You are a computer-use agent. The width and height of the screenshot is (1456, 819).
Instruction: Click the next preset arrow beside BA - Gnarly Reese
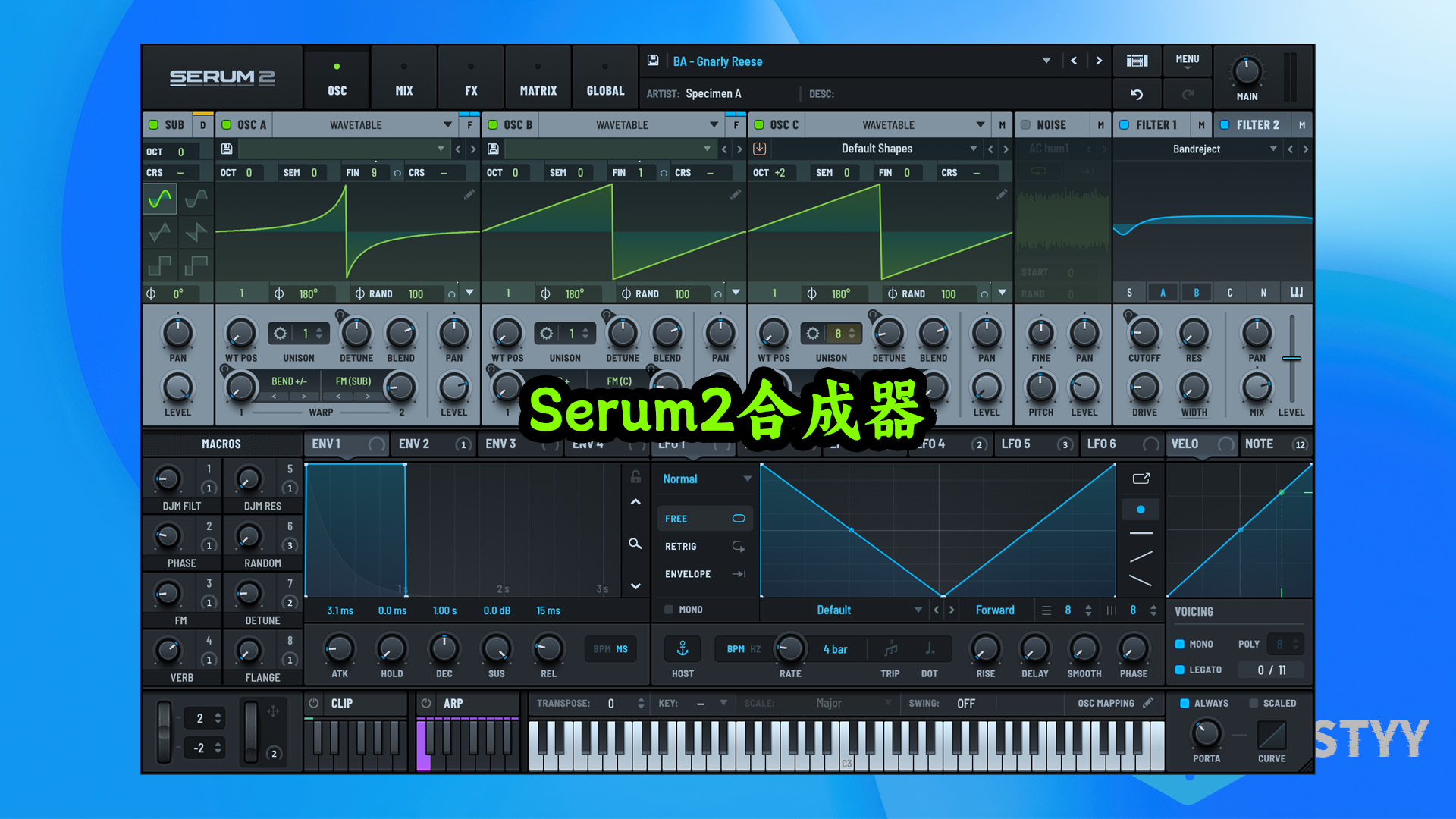click(x=1099, y=61)
